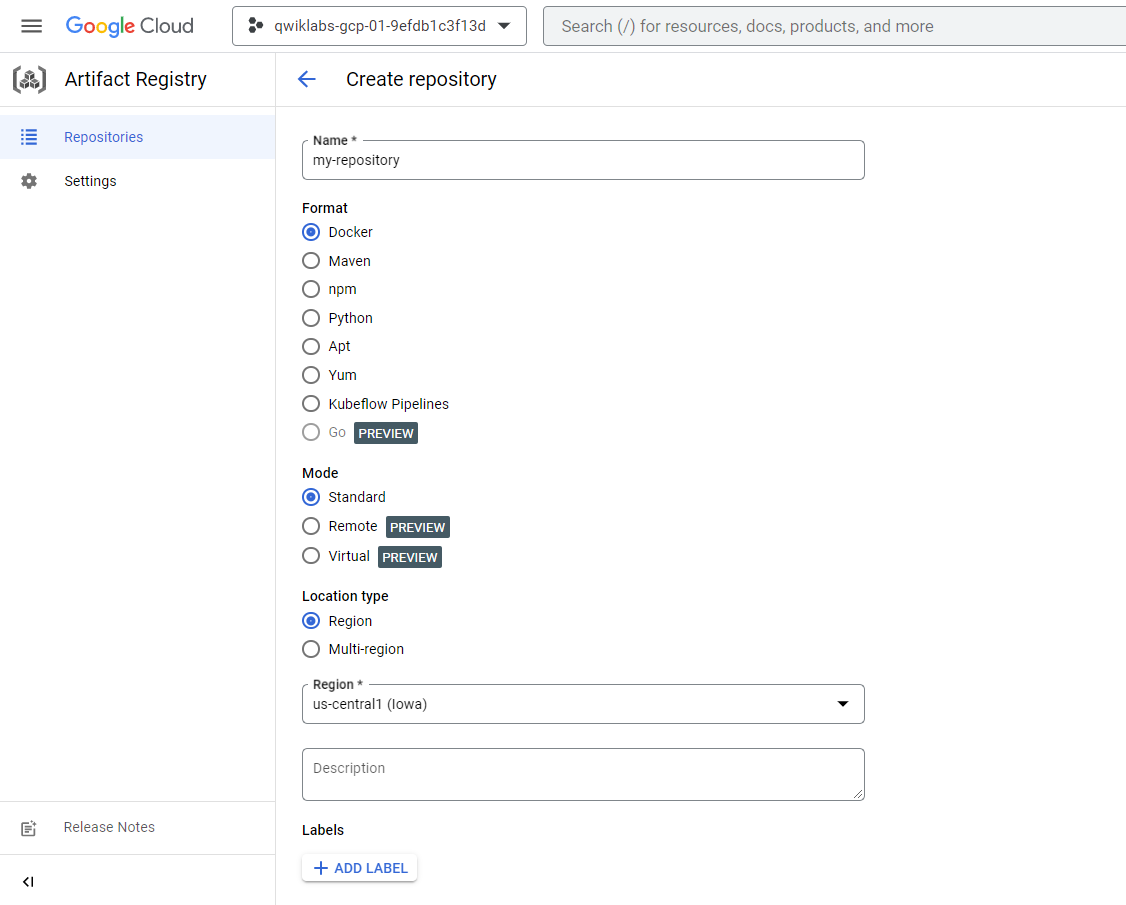Viewport: 1126px width, 905px height.
Task: Select the Kubeflow Pipelines radio button
Action: click(311, 404)
